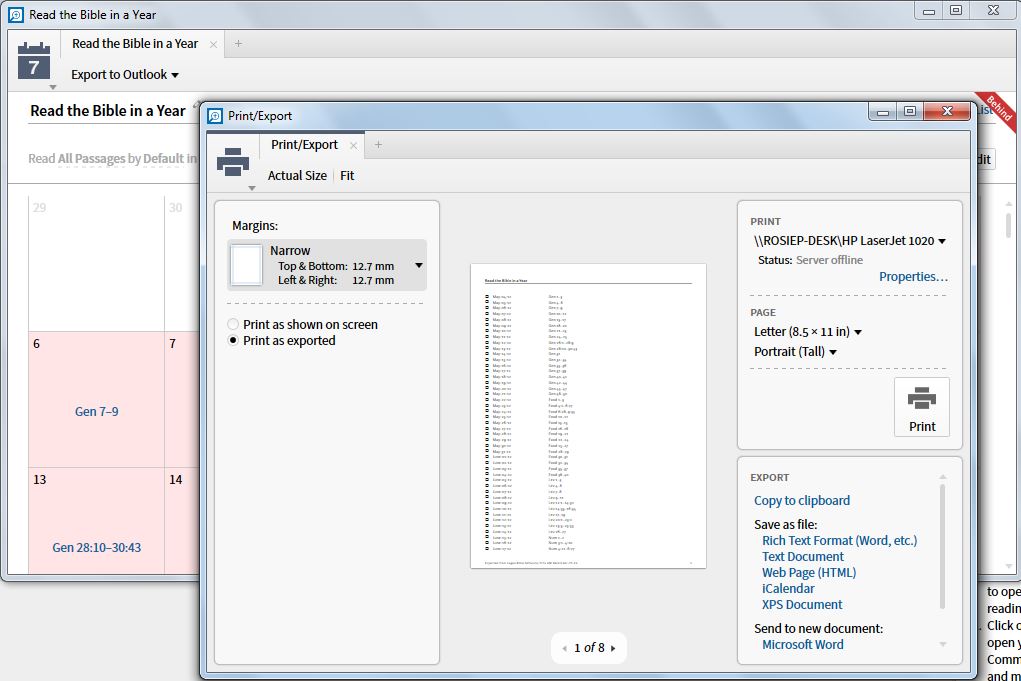Save as Web Page (HTML)
This screenshot has width=1021, height=681.
[x=809, y=572]
